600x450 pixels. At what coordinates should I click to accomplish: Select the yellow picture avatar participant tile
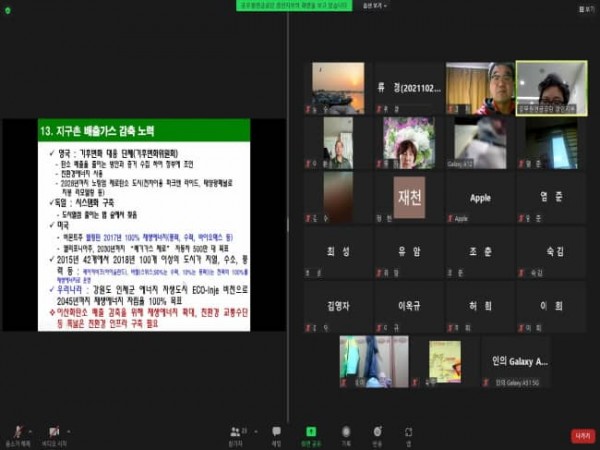point(445,362)
